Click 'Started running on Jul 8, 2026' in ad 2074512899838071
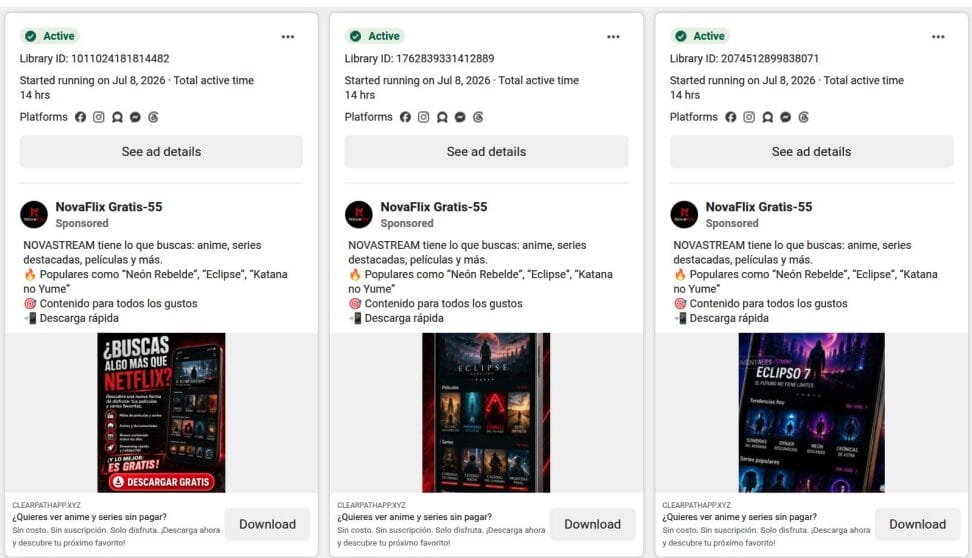Image resolution: width=972 pixels, height=558 pixels. [743, 80]
